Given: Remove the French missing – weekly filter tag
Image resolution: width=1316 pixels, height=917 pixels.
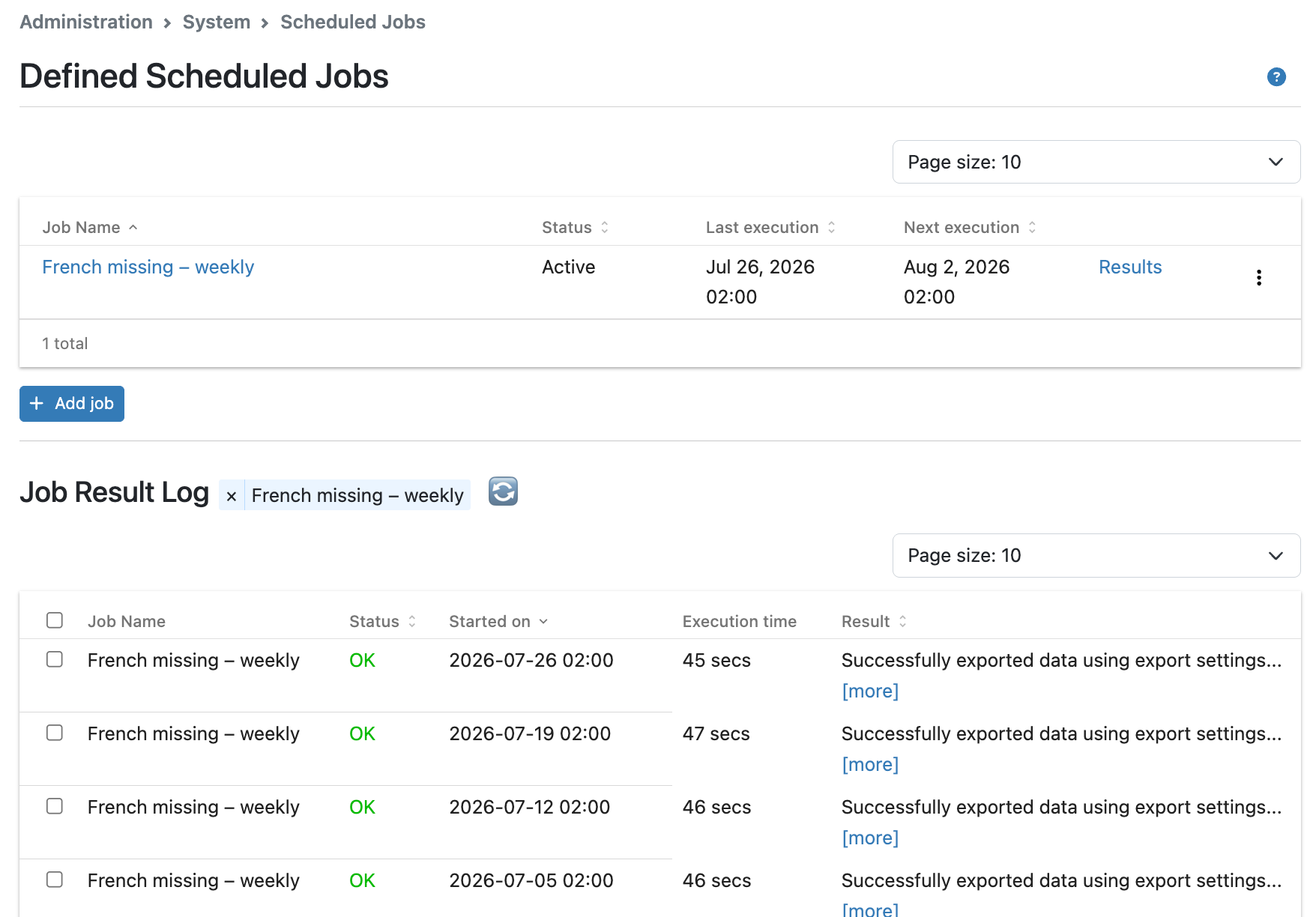Looking at the screenshot, I should 232,496.
